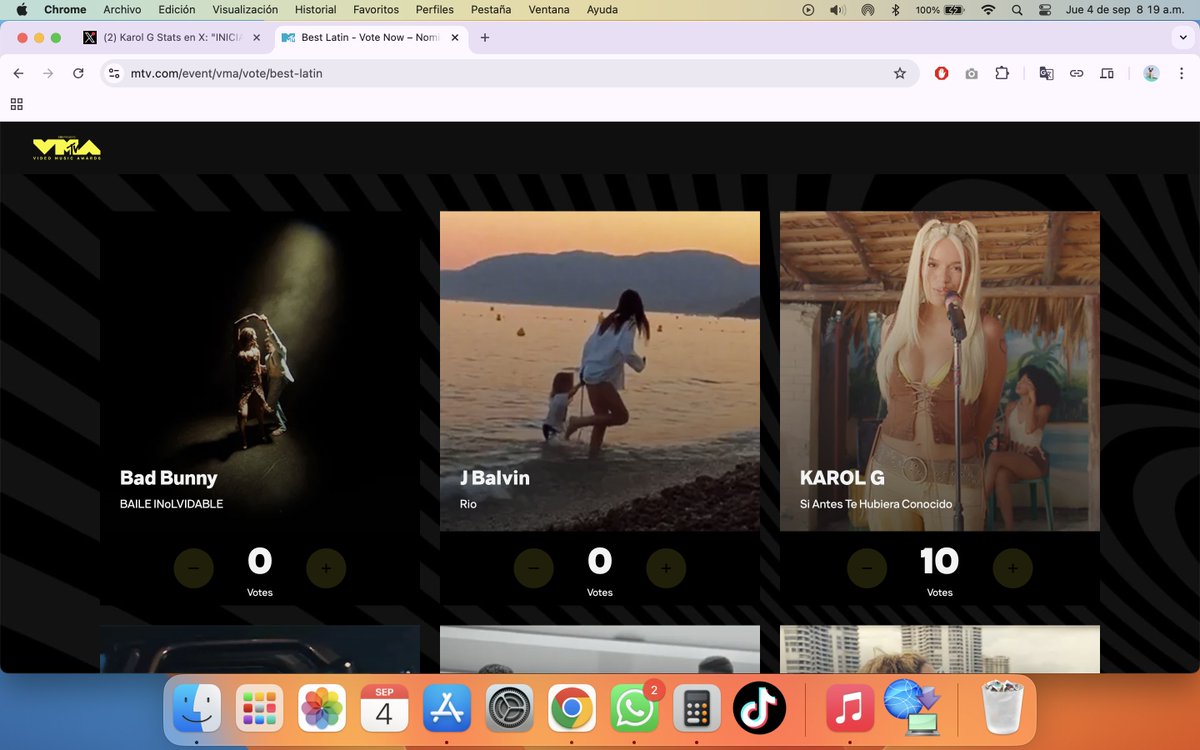This screenshot has width=1200, height=750.
Task: Open the Favoritos menu
Action: click(376, 9)
